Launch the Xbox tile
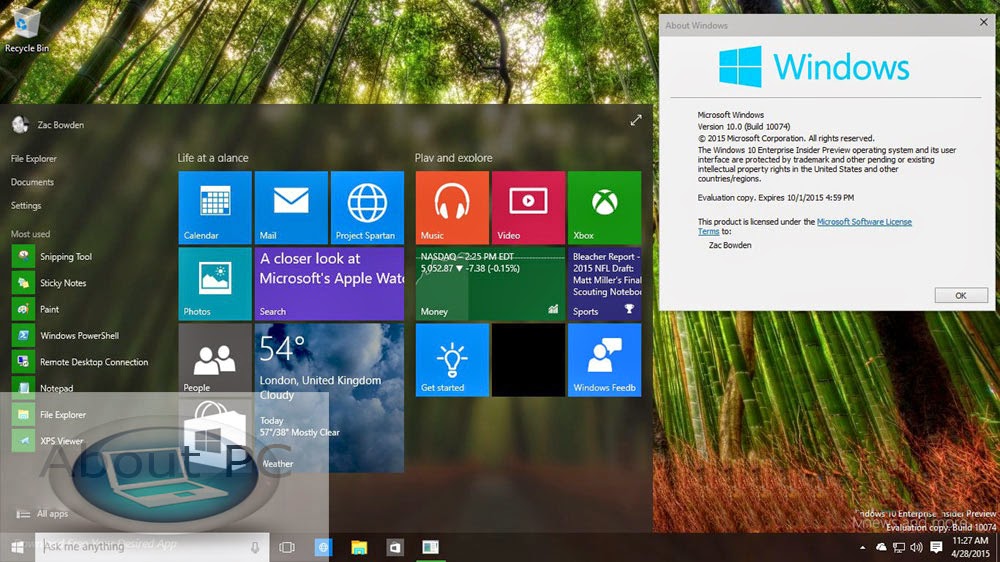The height and width of the screenshot is (562, 1000). pos(605,207)
